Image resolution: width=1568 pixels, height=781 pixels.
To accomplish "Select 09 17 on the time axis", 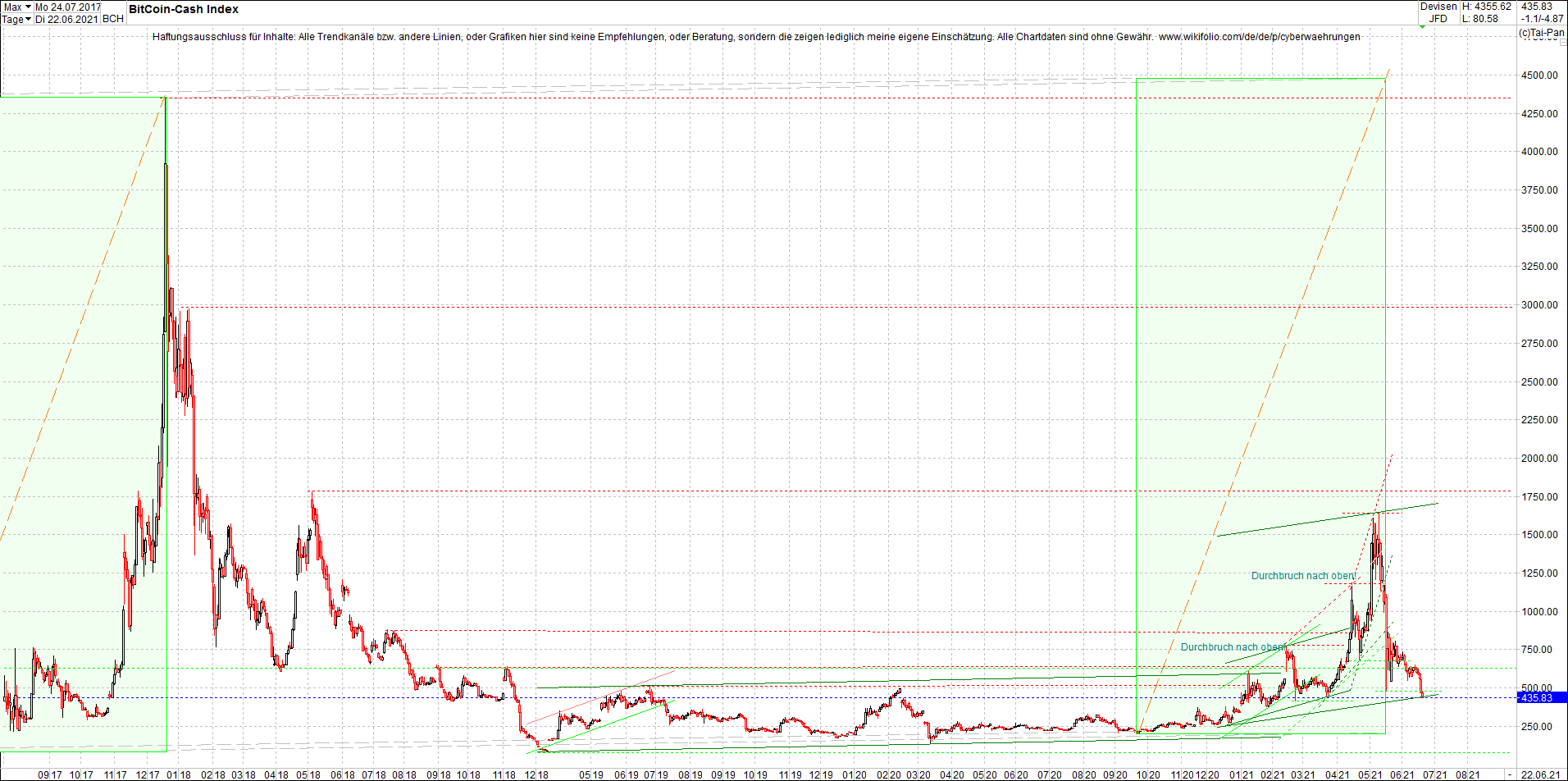I will 49,773.
